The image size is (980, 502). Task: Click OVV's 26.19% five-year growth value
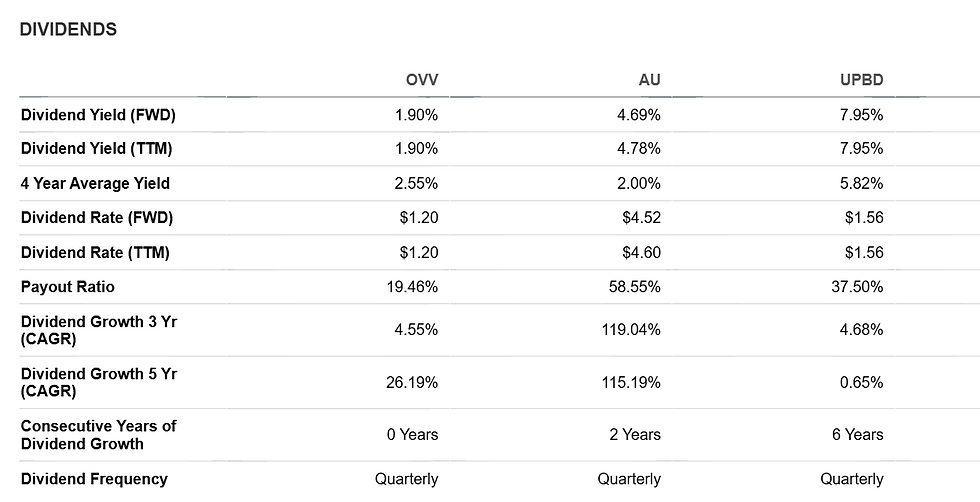point(412,382)
